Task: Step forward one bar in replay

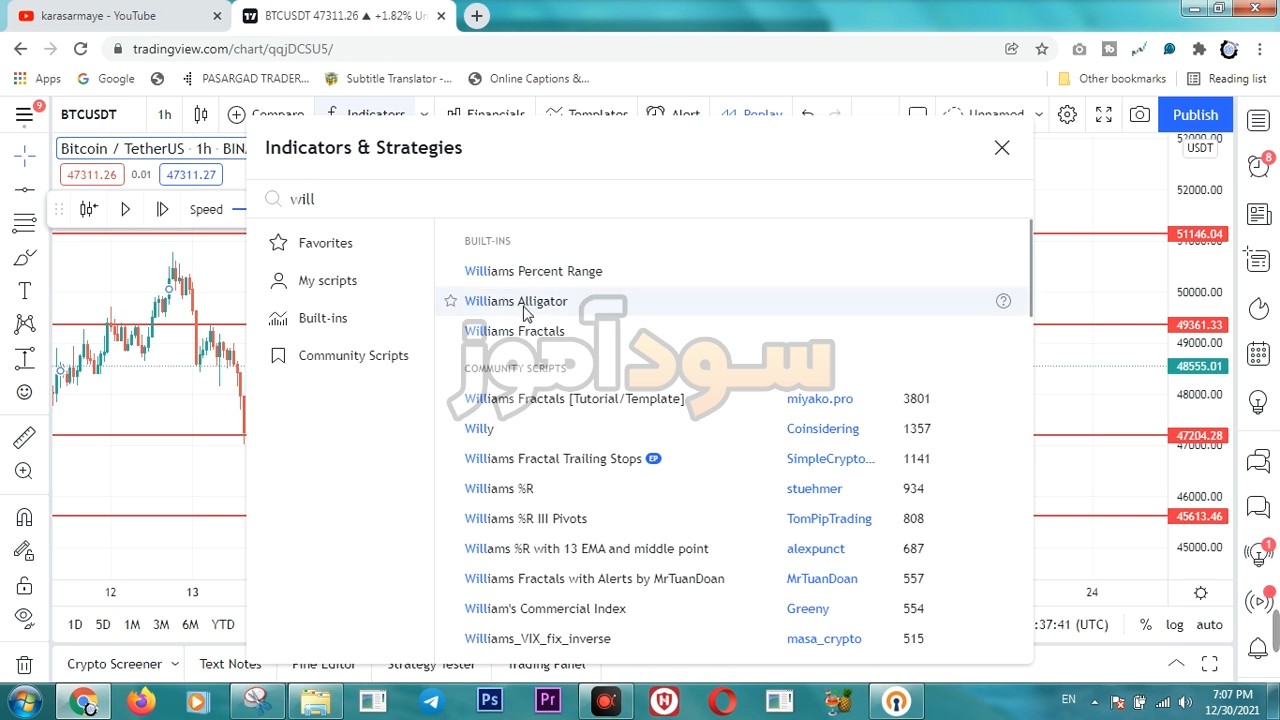Action: point(162,209)
